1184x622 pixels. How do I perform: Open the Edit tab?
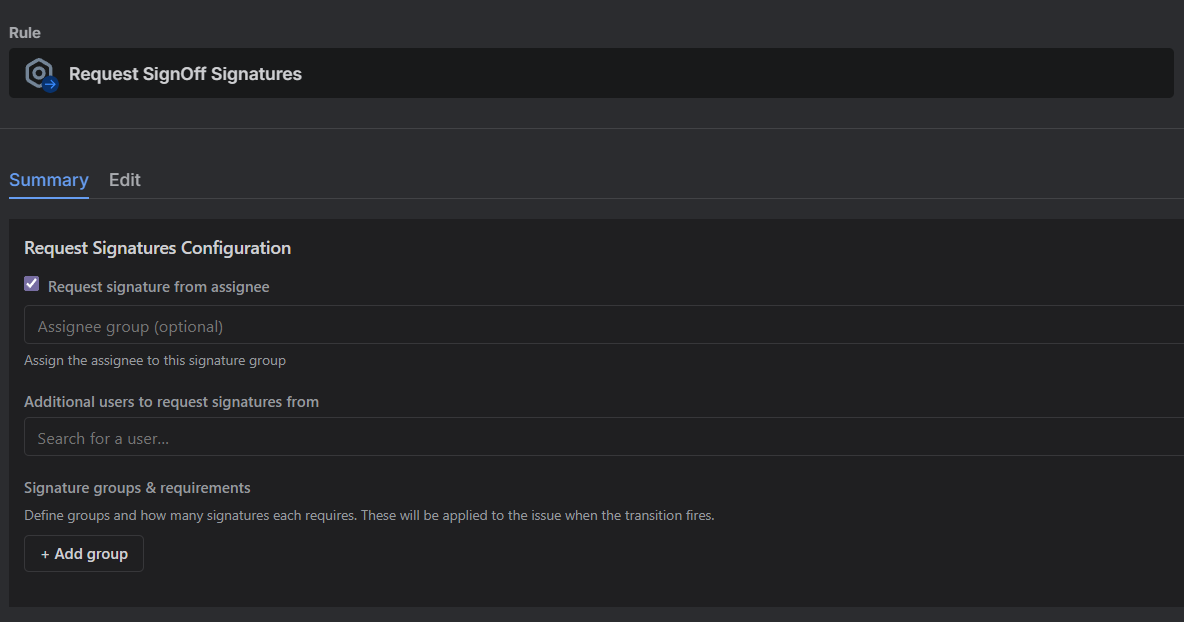pyautogui.click(x=125, y=180)
